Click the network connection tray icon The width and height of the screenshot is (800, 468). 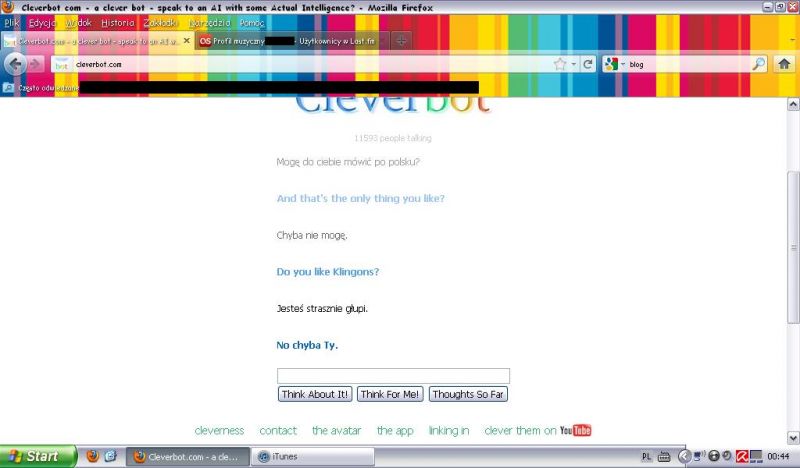(x=698, y=456)
